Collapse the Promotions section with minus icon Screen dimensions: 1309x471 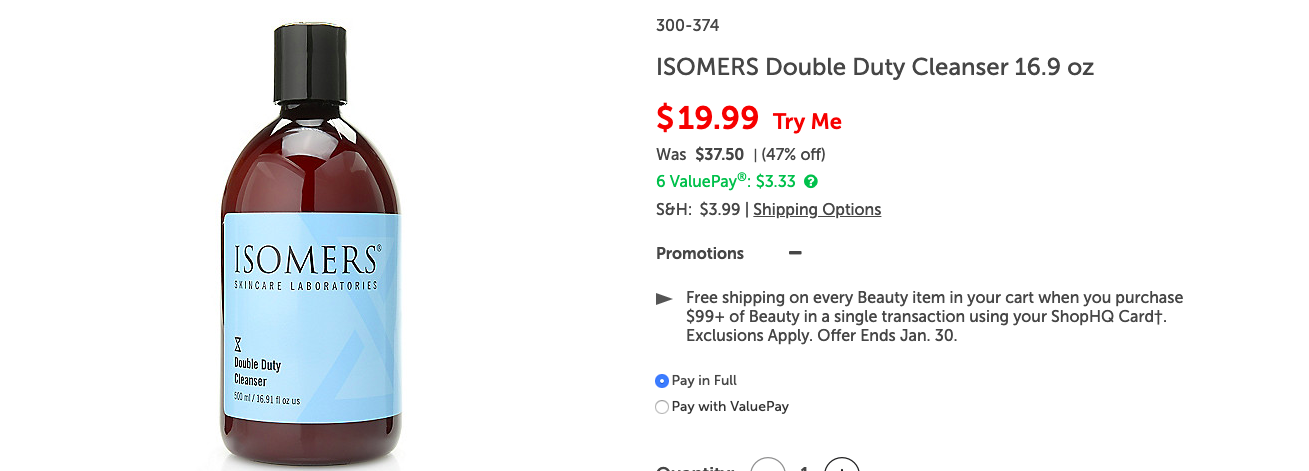(795, 253)
